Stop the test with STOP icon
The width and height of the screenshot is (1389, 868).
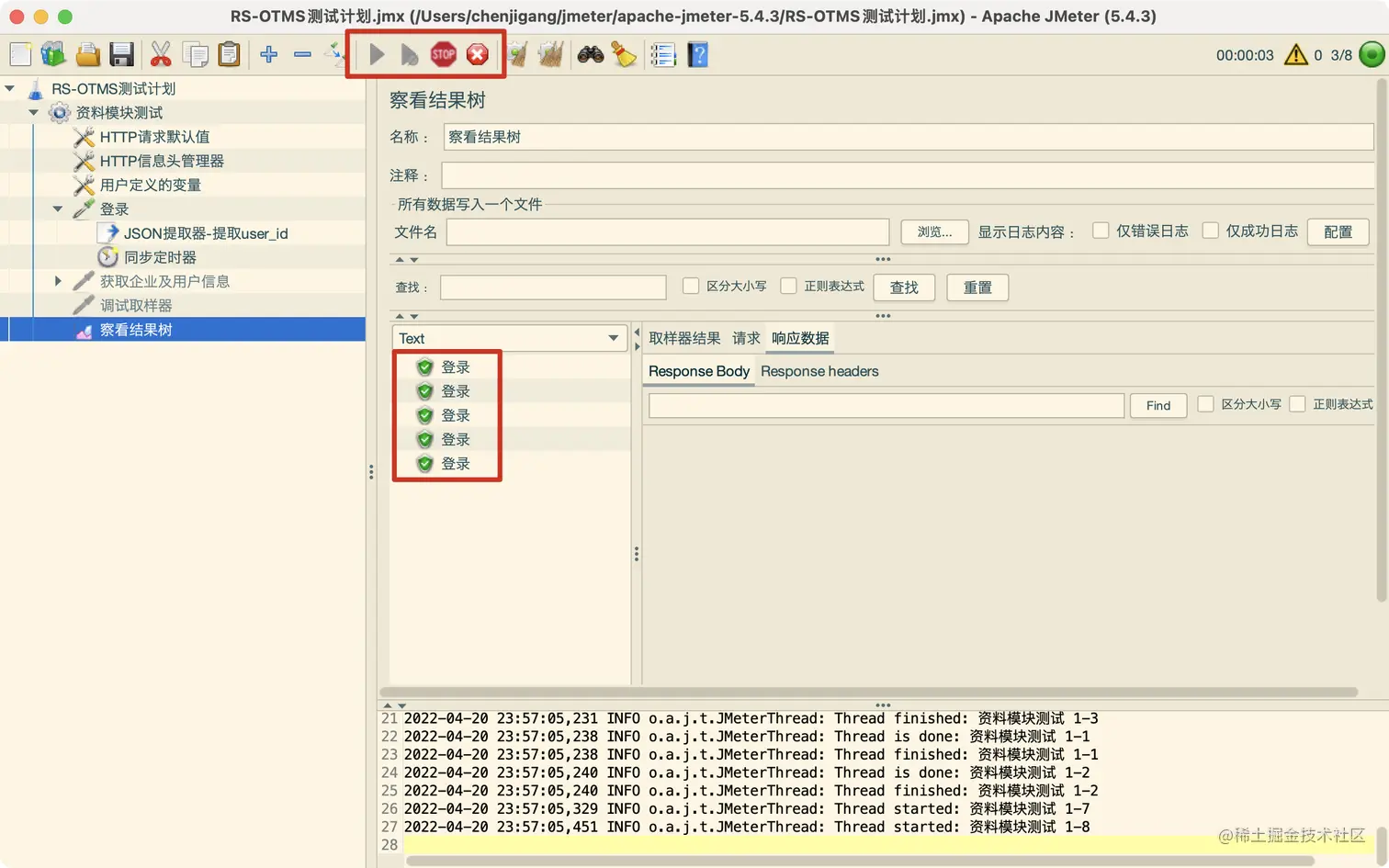pyautogui.click(x=444, y=55)
